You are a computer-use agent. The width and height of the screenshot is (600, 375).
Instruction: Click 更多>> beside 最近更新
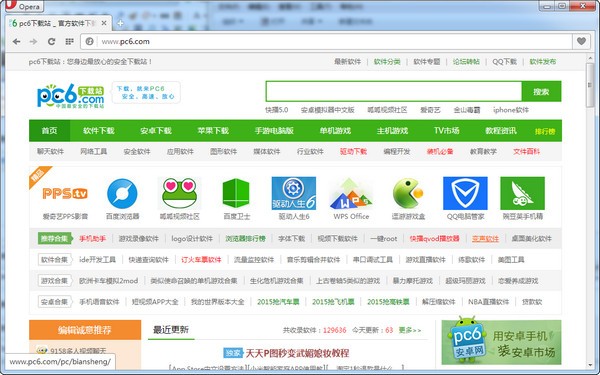pos(410,330)
